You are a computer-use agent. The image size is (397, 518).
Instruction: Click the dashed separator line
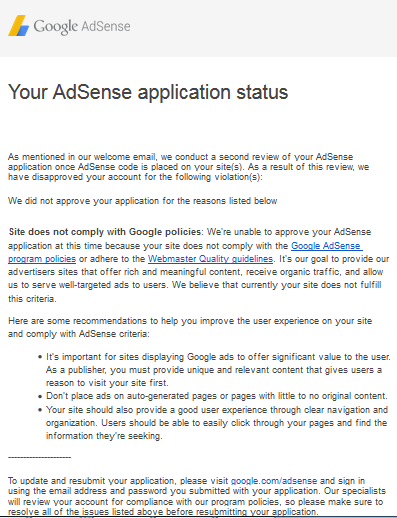[x=39, y=457]
